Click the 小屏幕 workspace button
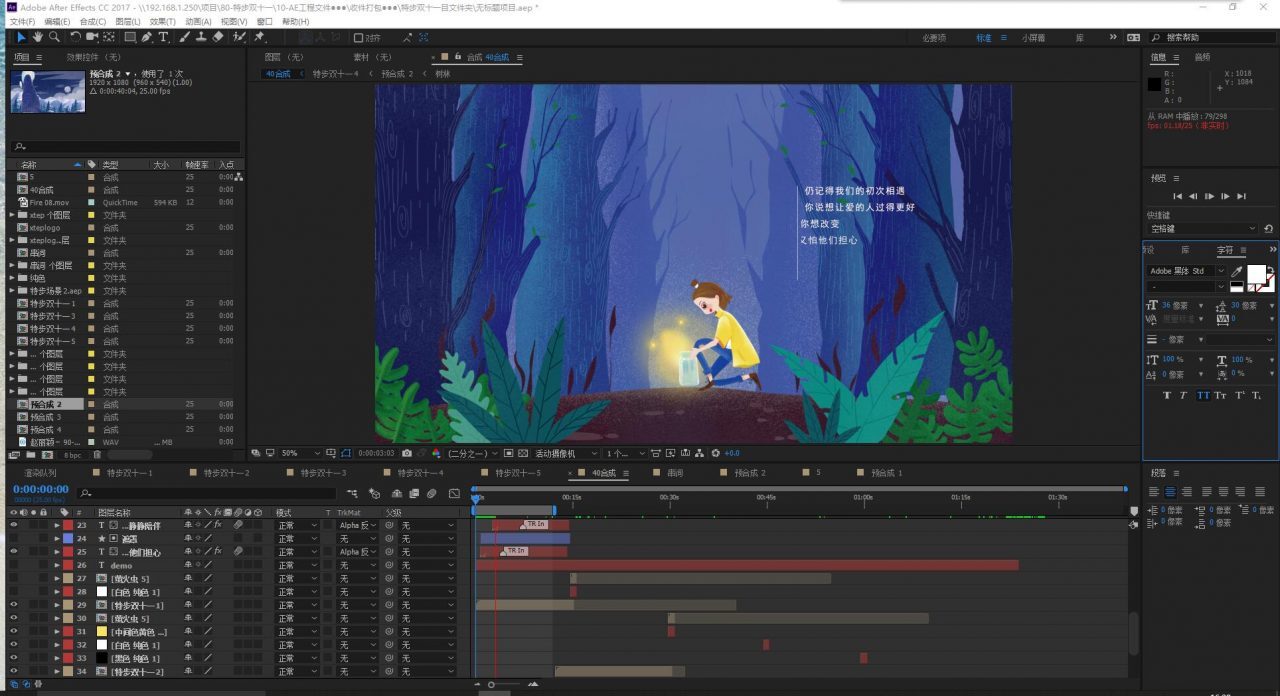Image resolution: width=1280 pixels, height=696 pixels. pyautogui.click(x=1033, y=38)
